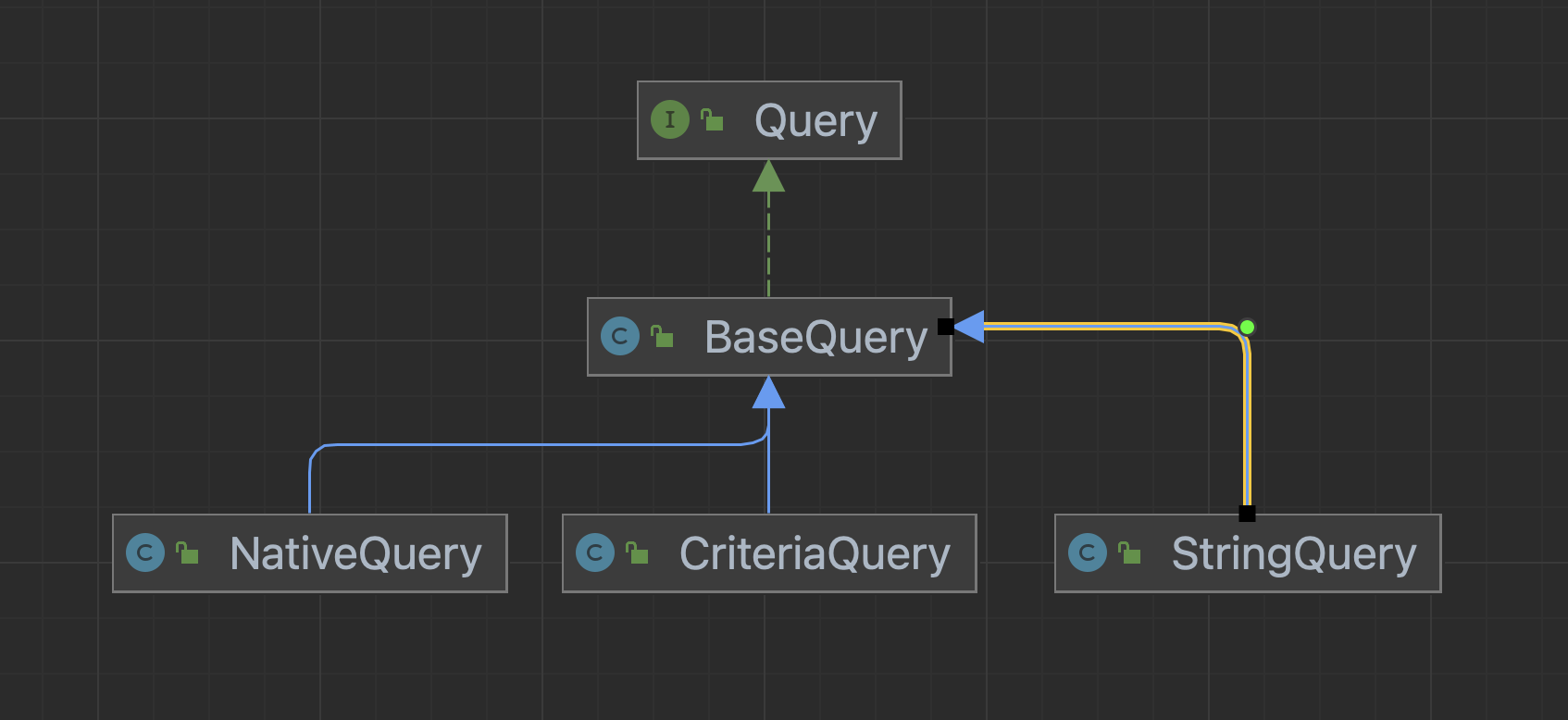Click the public visibility lock icon on NativeQuery
Image resolution: width=1568 pixels, height=720 pixels.
point(187,552)
